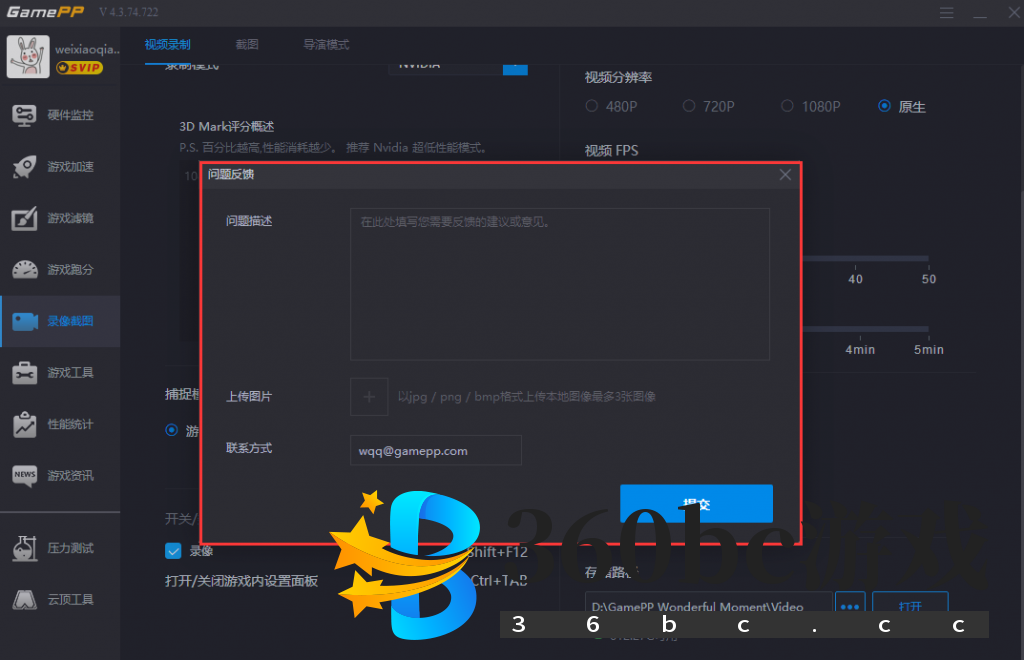Switch to the 导演模式 director mode tab
Screen dimensions: 1024x660
tap(326, 44)
